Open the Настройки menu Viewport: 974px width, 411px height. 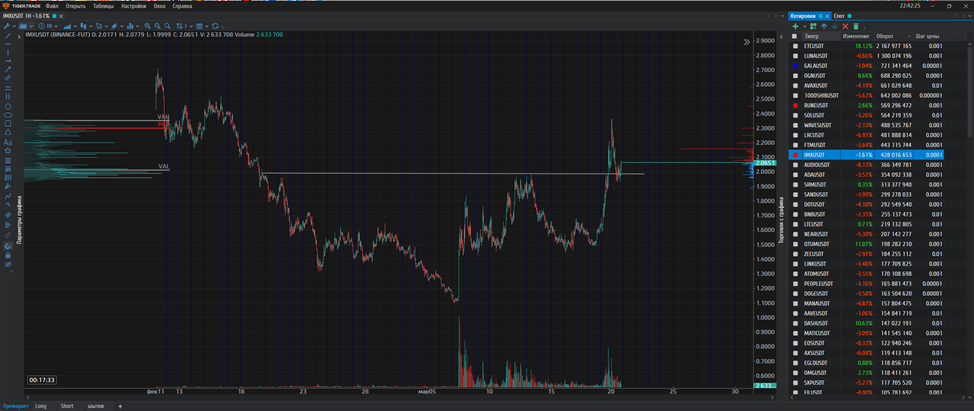click(x=134, y=6)
